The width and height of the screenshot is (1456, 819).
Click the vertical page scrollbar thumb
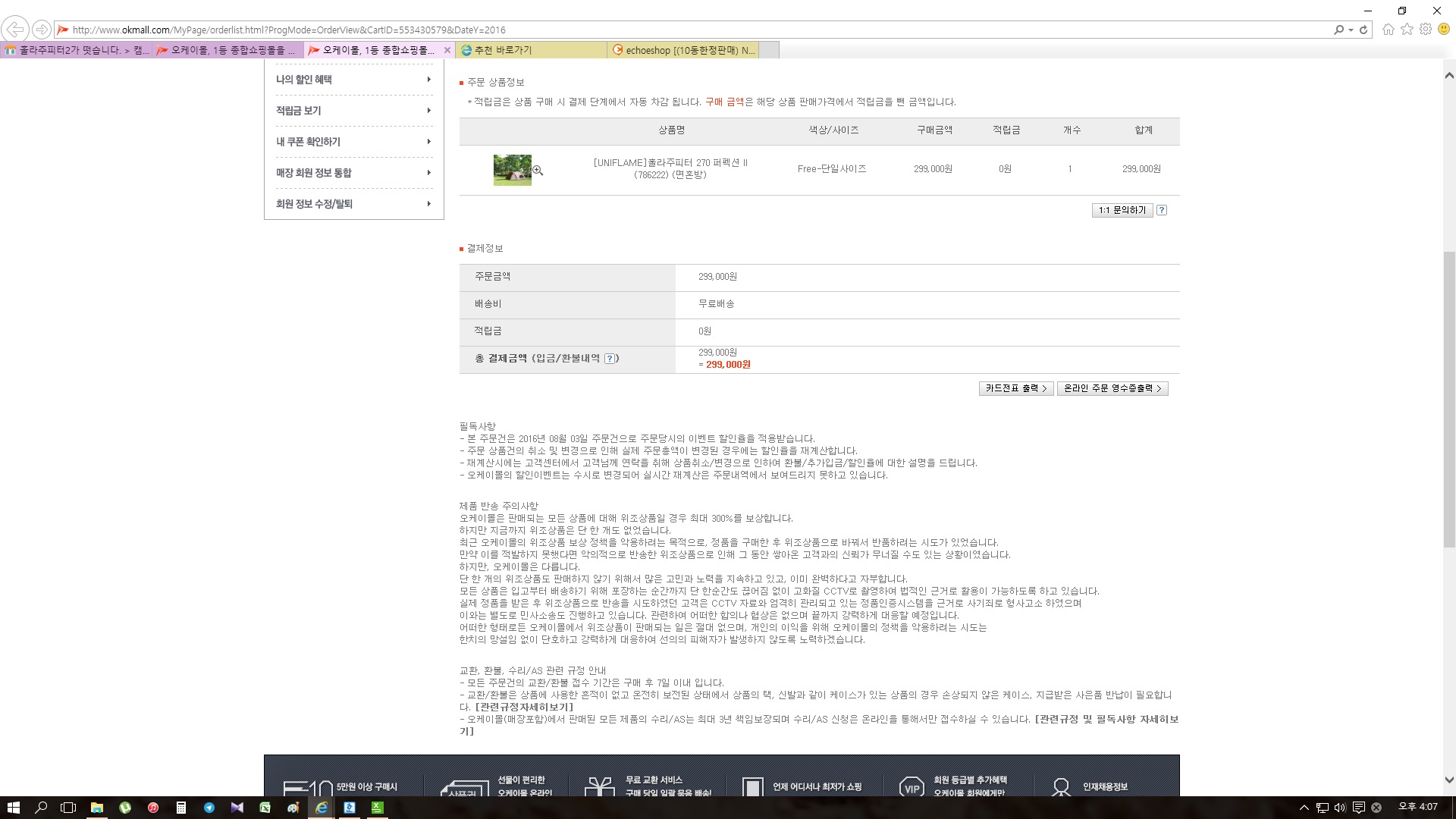coord(1449,398)
